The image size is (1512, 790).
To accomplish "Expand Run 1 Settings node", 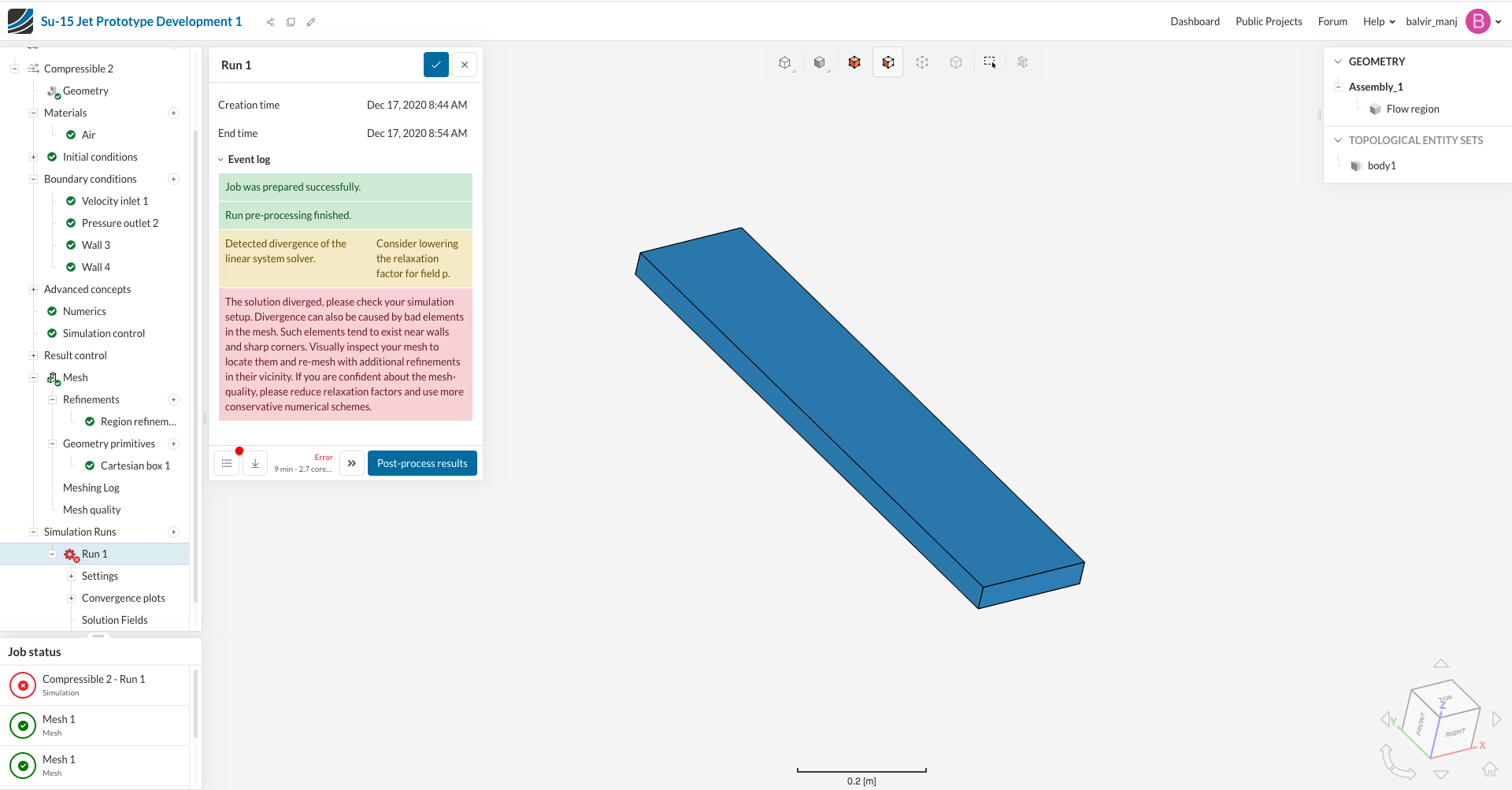I will click(71, 576).
